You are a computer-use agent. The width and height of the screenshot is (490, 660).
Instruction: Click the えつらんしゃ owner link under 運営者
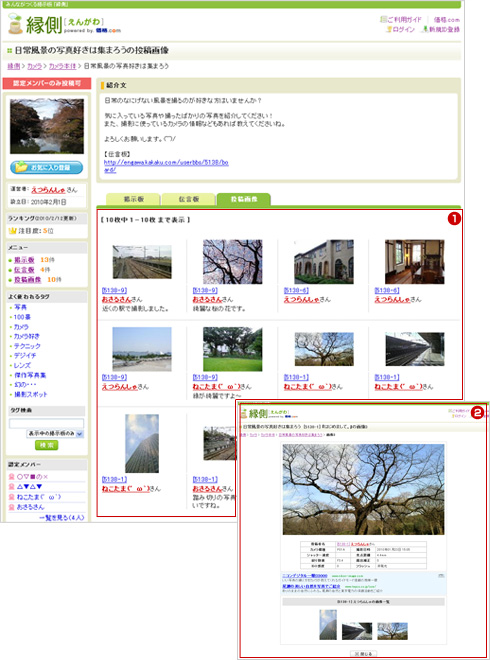(48, 190)
